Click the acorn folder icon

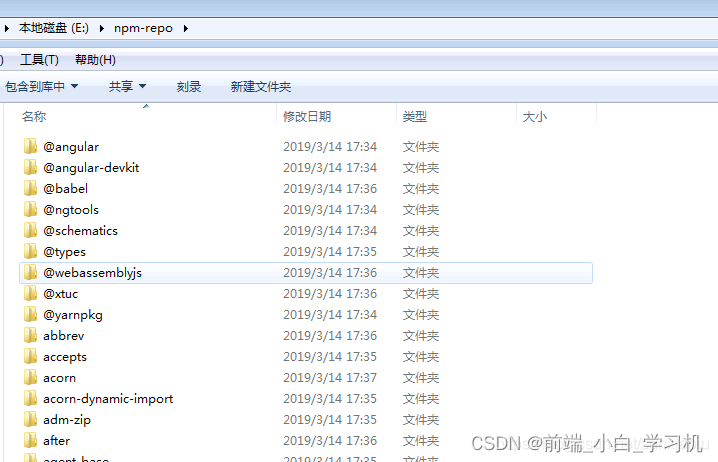30,378
